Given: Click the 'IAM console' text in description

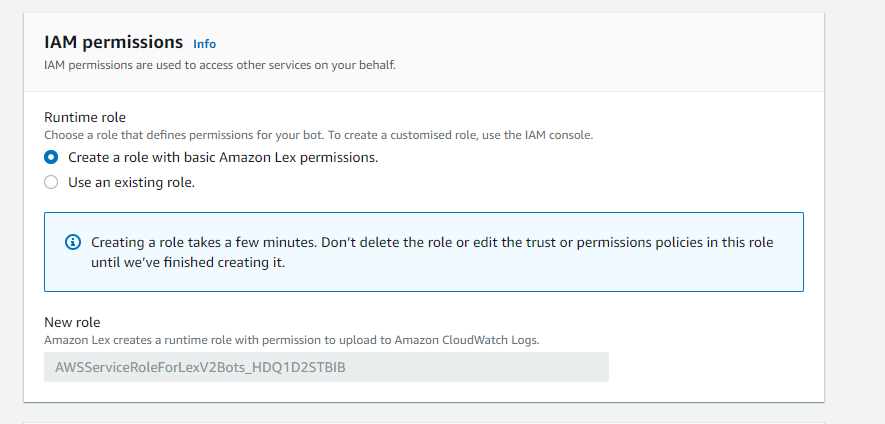Looking at the screenshot, I should [570, 134].
